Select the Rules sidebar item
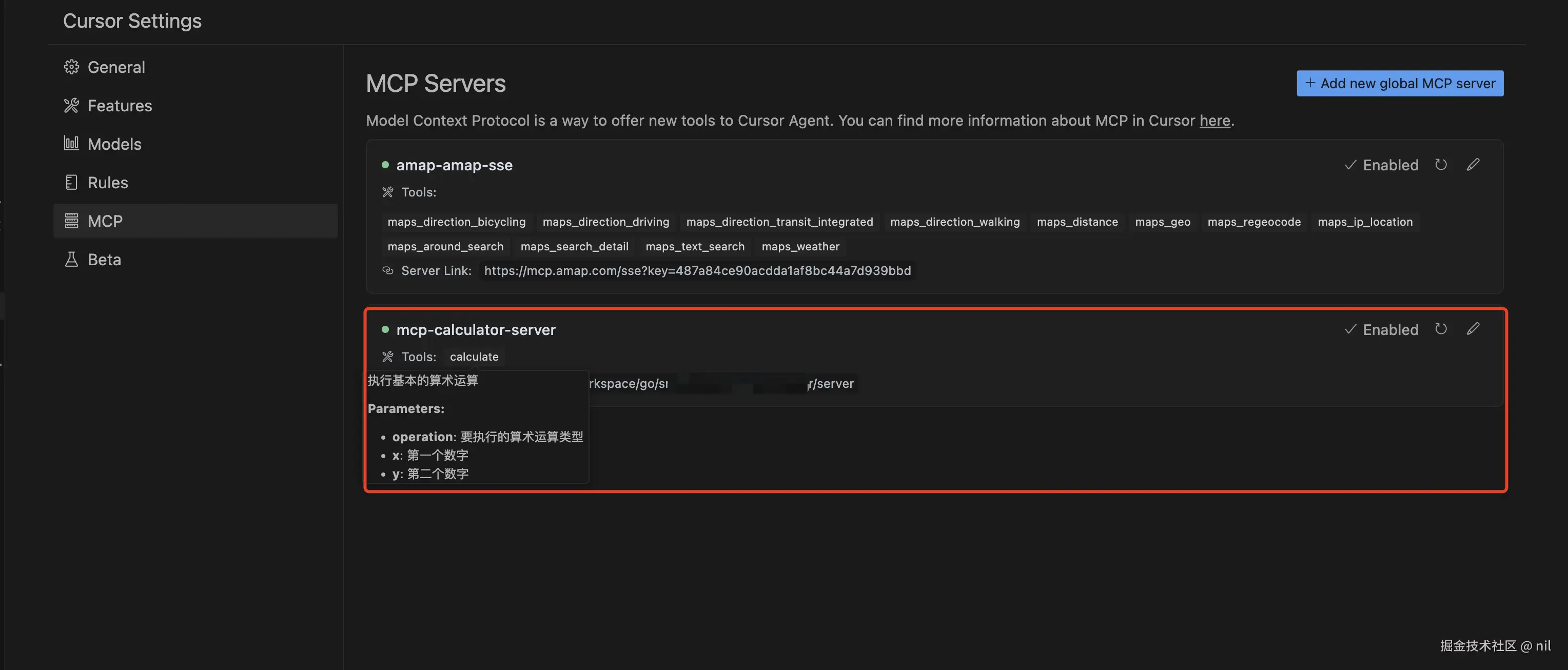Viewport: 1568px width, 670px height. tap(107, 183)
